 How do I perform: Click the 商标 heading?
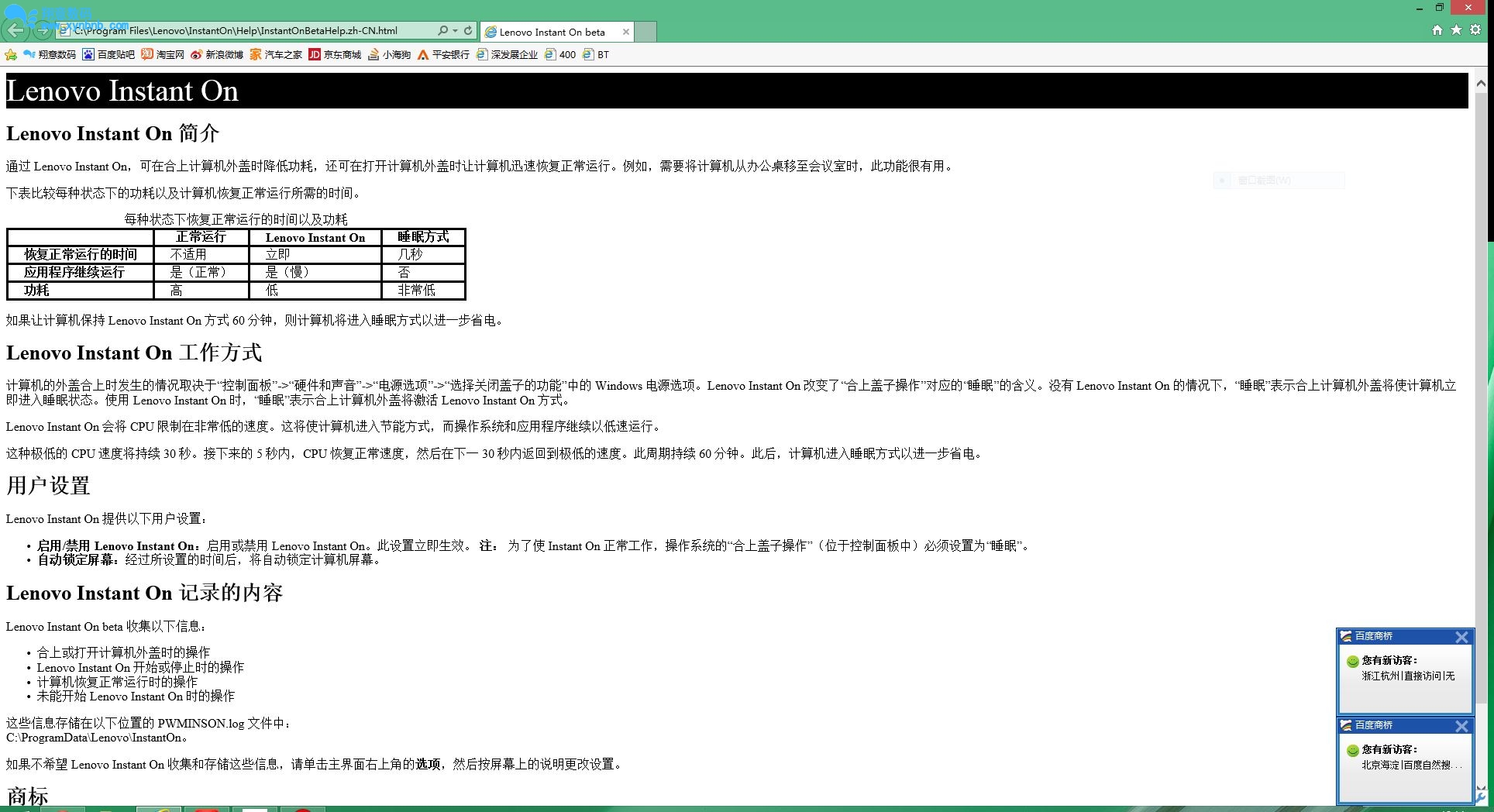pyautogui.click(x=27, y=797)
